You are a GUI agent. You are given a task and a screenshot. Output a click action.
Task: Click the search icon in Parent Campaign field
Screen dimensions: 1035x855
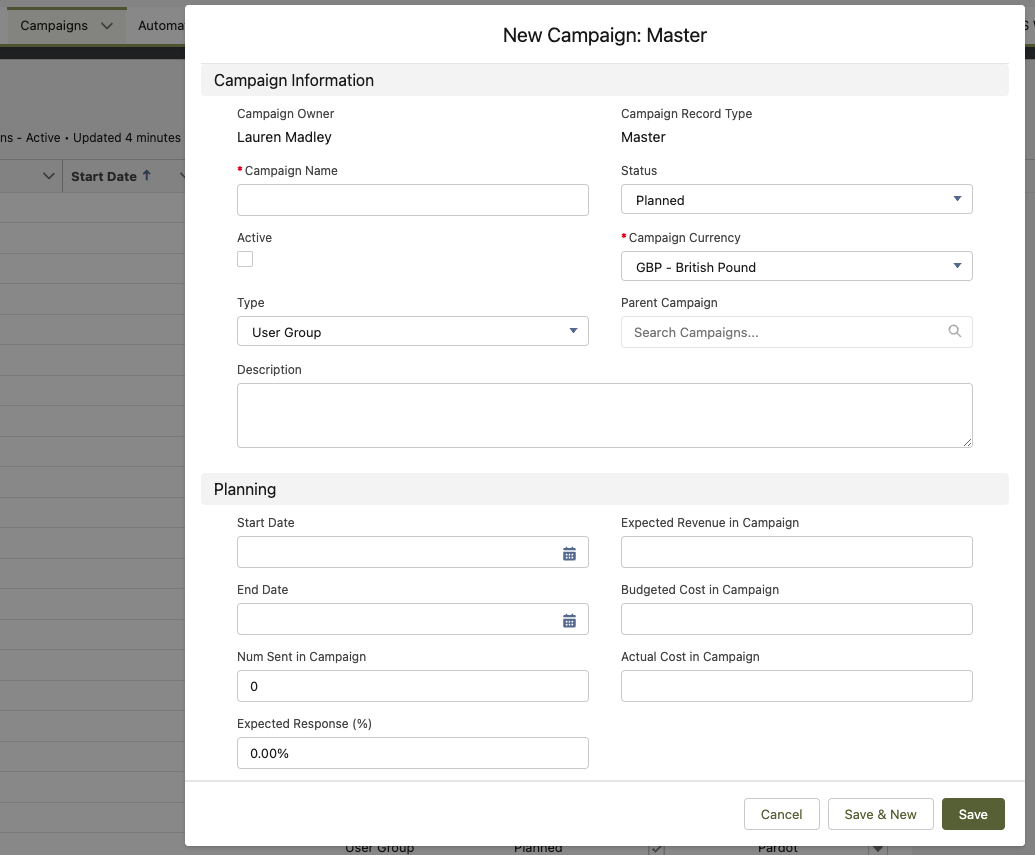(953, 331)
